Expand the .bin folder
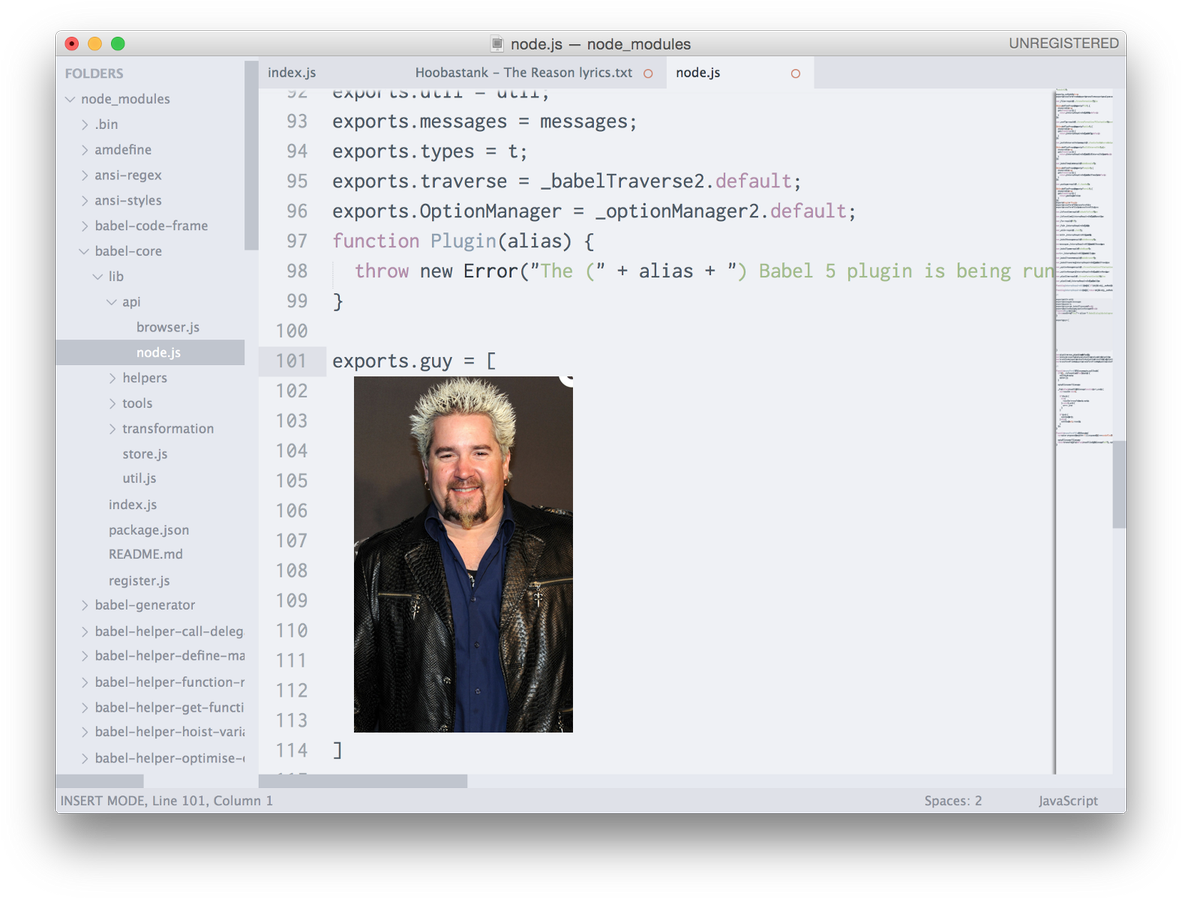This screenshot has height=898, width=1181. point(84,124)
